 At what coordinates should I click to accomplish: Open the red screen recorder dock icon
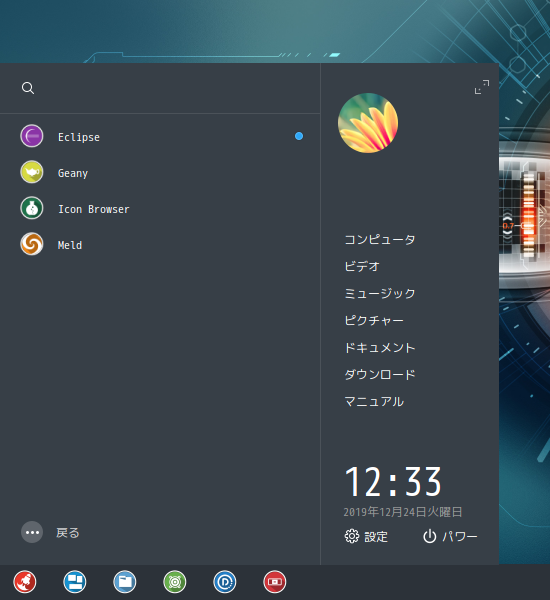(x=275, y=582)
